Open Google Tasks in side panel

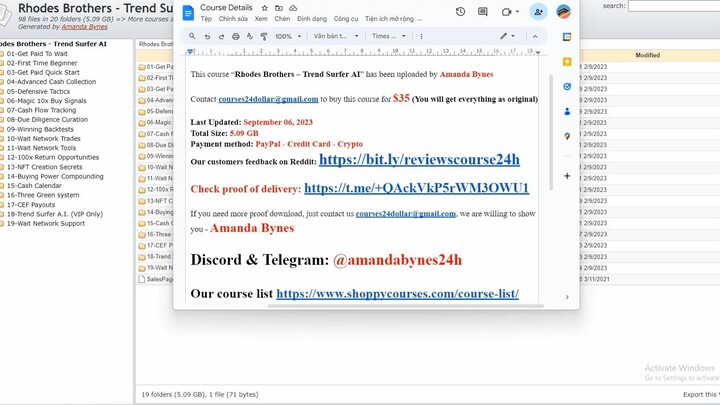[x=567, y=86]
